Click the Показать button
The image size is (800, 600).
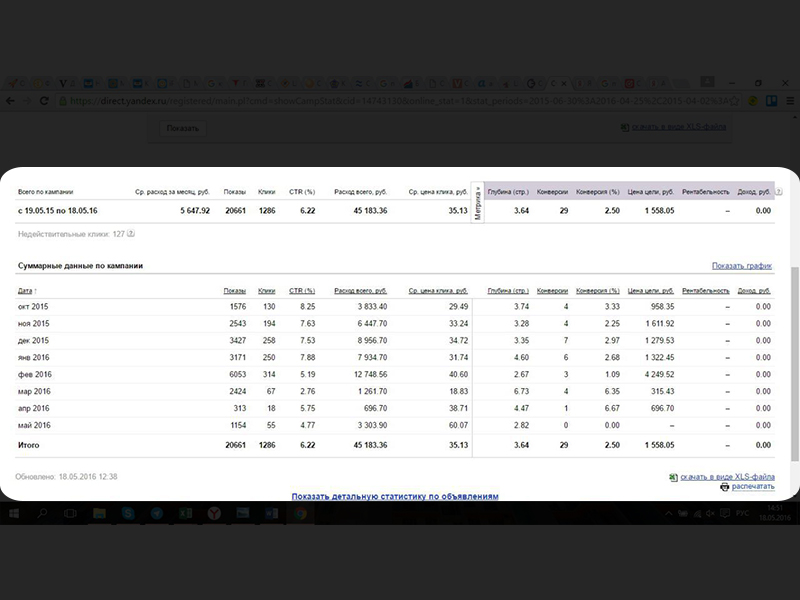point(183,128)
